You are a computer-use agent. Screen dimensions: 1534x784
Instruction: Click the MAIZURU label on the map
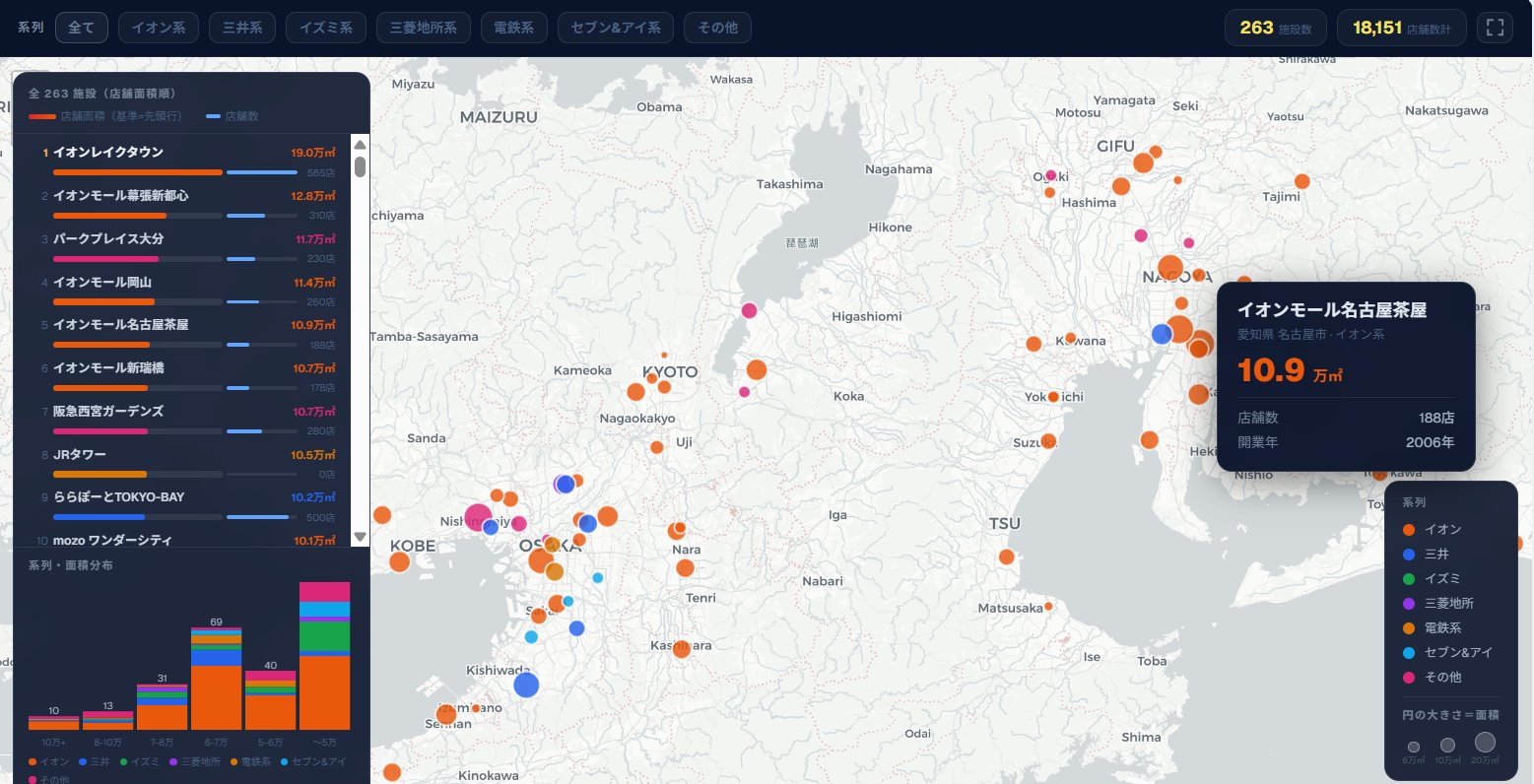pyautogui.click(x=500, y=117)
